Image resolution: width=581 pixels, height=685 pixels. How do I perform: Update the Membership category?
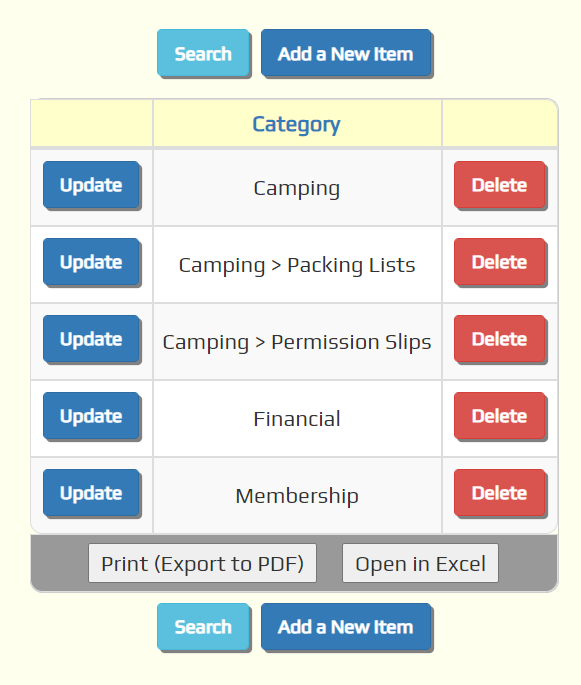point(91,492)
